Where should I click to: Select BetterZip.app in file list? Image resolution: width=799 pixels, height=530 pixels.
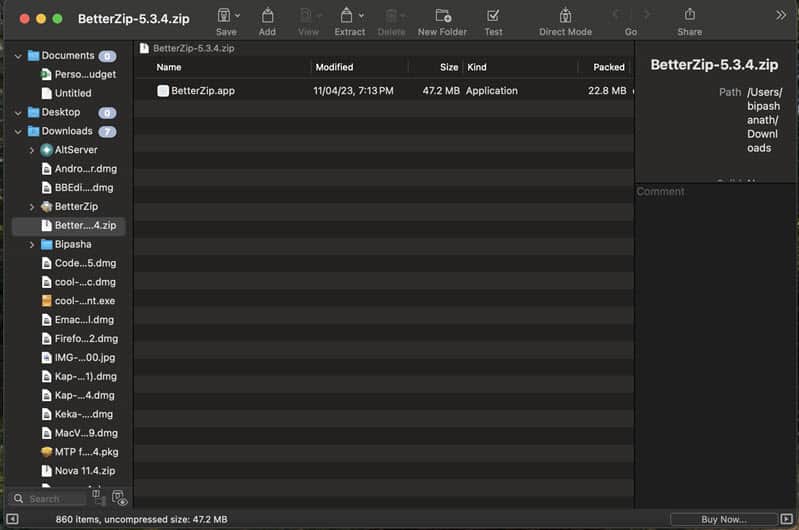pos(202,91)
